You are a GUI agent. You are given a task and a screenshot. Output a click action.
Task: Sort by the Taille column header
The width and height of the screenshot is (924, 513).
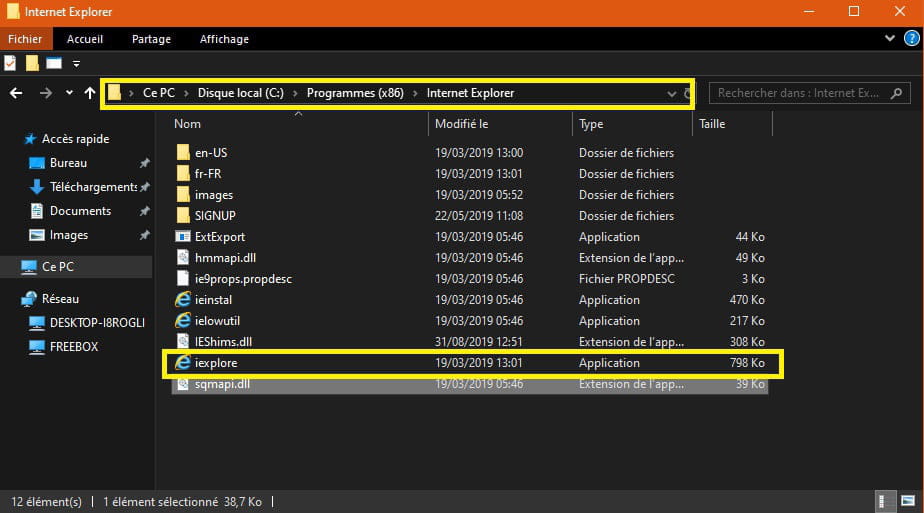(712, 124)
